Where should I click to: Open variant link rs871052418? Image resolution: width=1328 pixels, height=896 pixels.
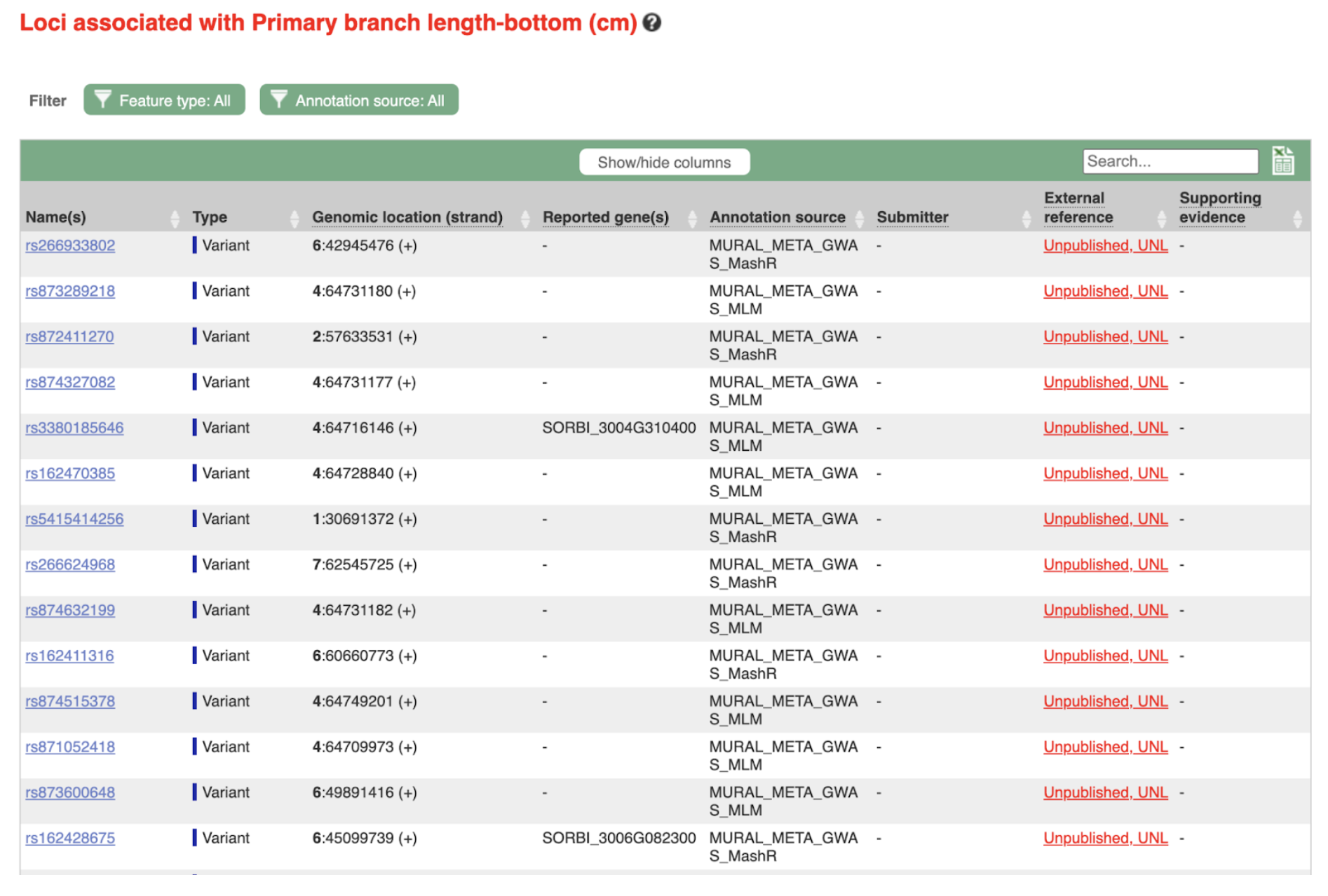click(70, 747)
